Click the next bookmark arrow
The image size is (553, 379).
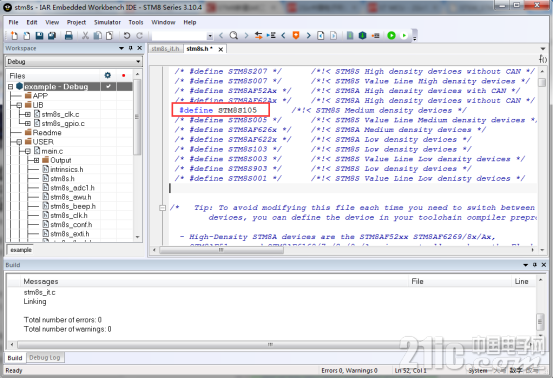[x=309, y=36]
